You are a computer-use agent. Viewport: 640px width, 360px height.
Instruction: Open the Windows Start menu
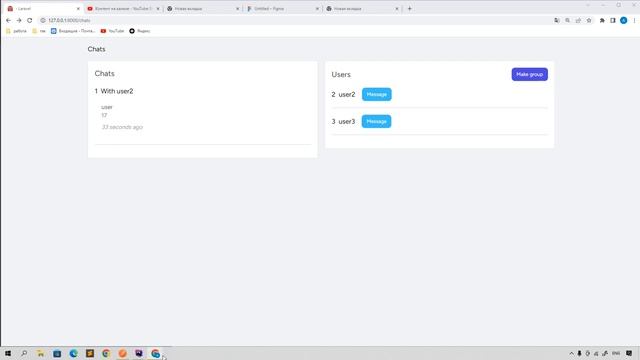(8, 353)
